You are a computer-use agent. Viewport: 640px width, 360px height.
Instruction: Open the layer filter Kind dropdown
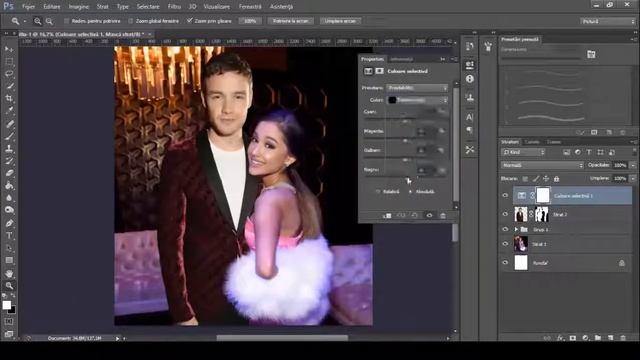click(523, 152)
